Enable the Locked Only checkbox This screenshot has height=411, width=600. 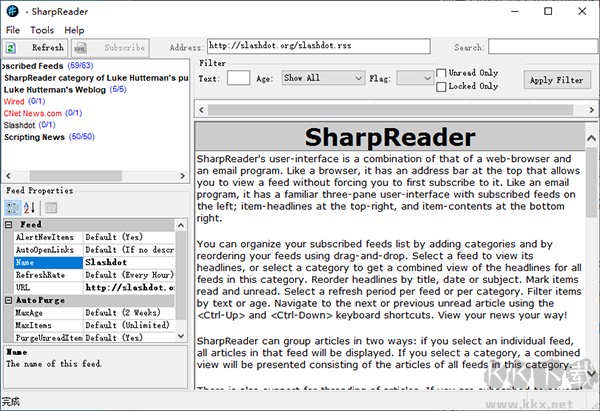(x=442, y=86)
